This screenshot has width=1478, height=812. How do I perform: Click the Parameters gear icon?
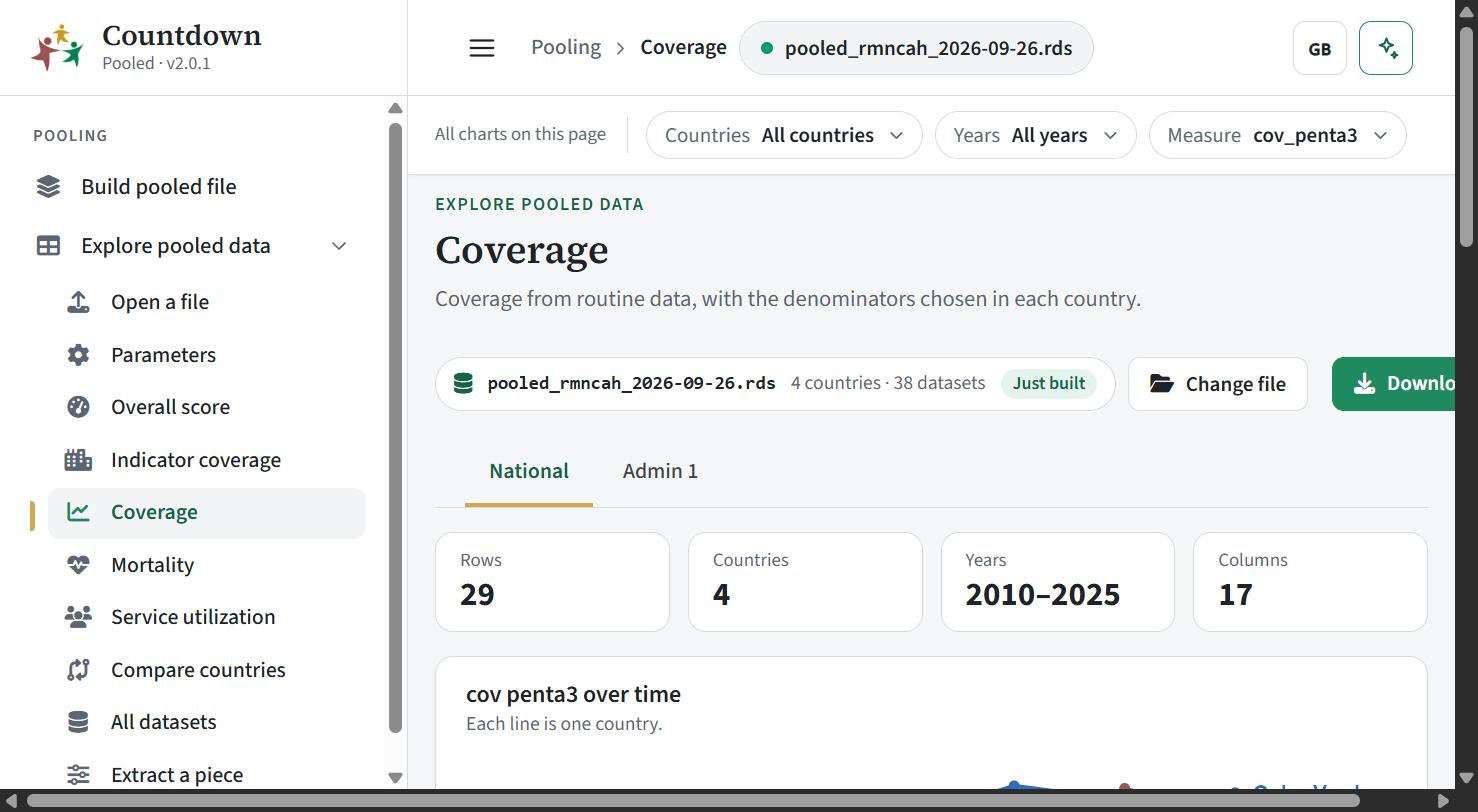point(78,355)
